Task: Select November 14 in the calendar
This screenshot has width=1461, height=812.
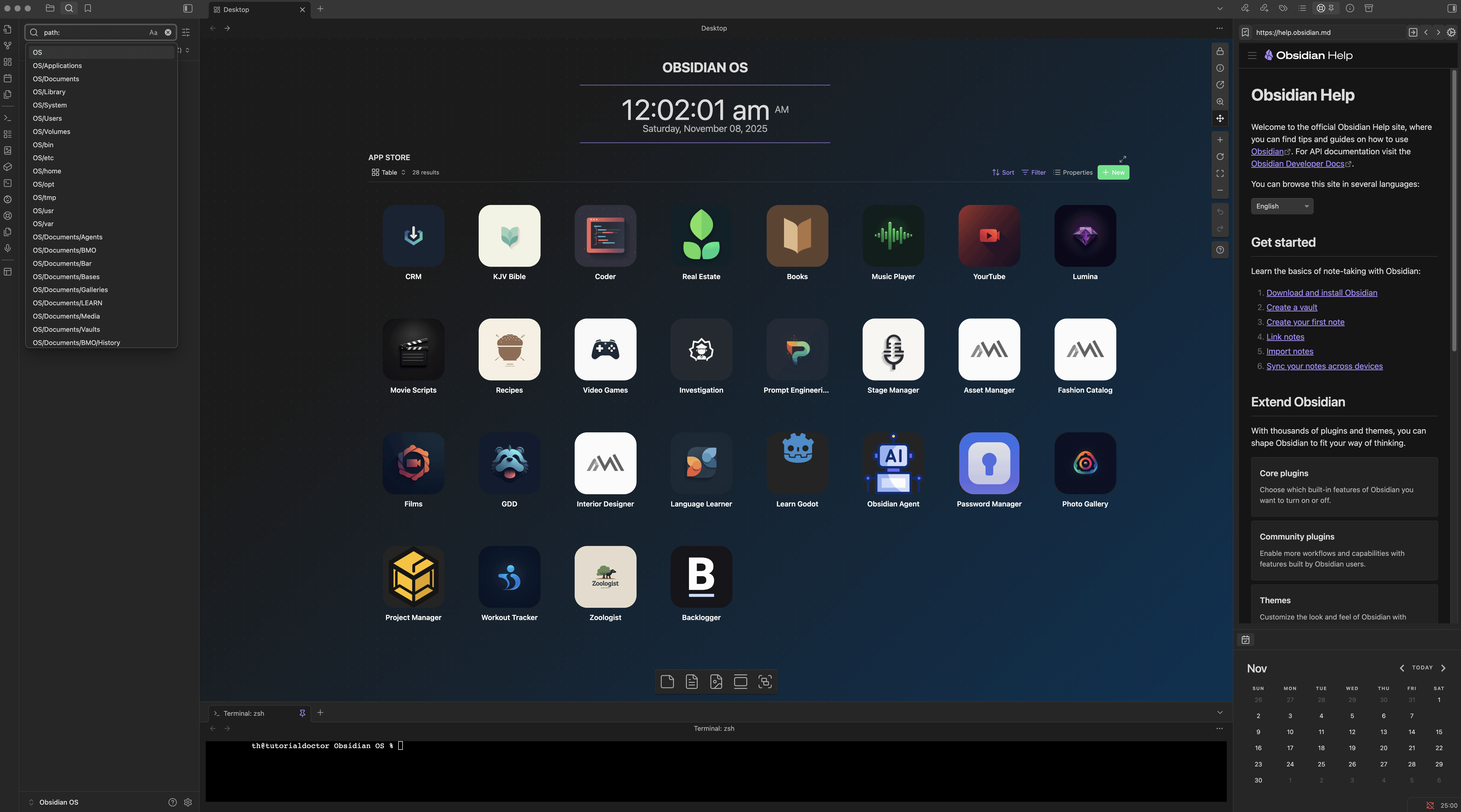Action: click(x=1411, y=732)
